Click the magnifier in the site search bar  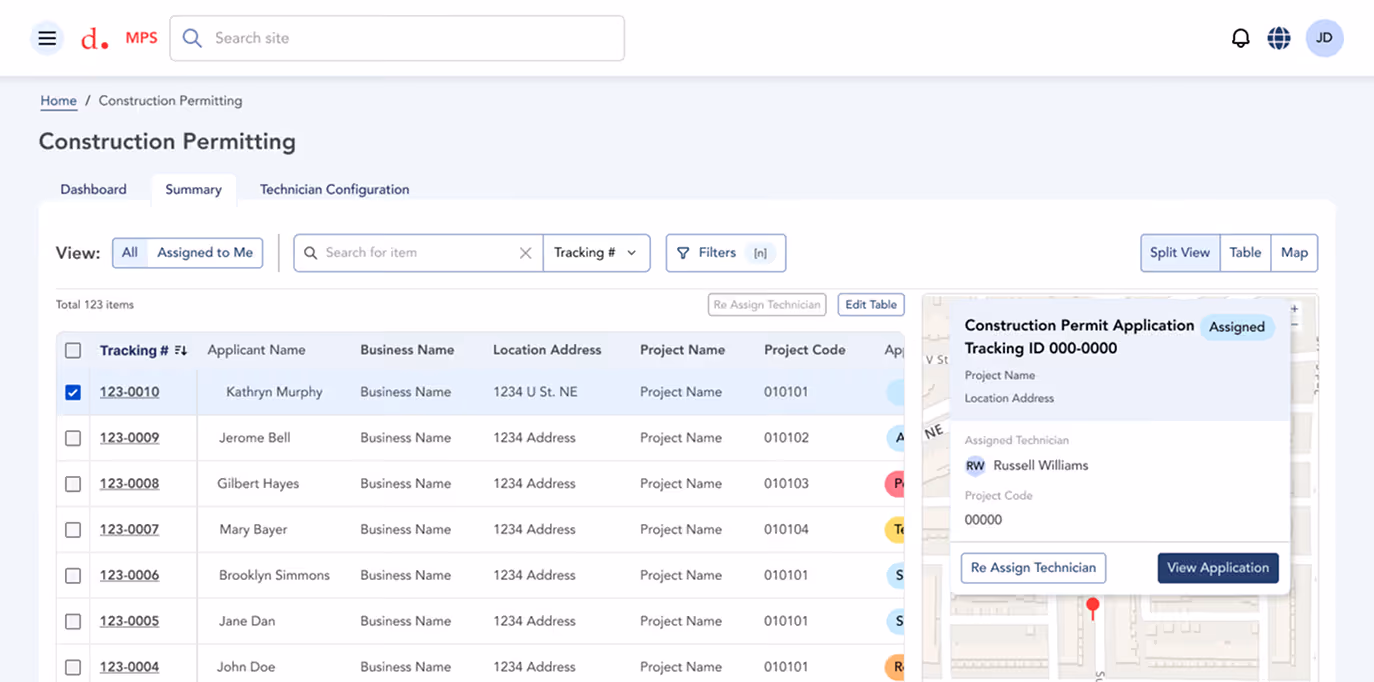click(x=191, y=38)
